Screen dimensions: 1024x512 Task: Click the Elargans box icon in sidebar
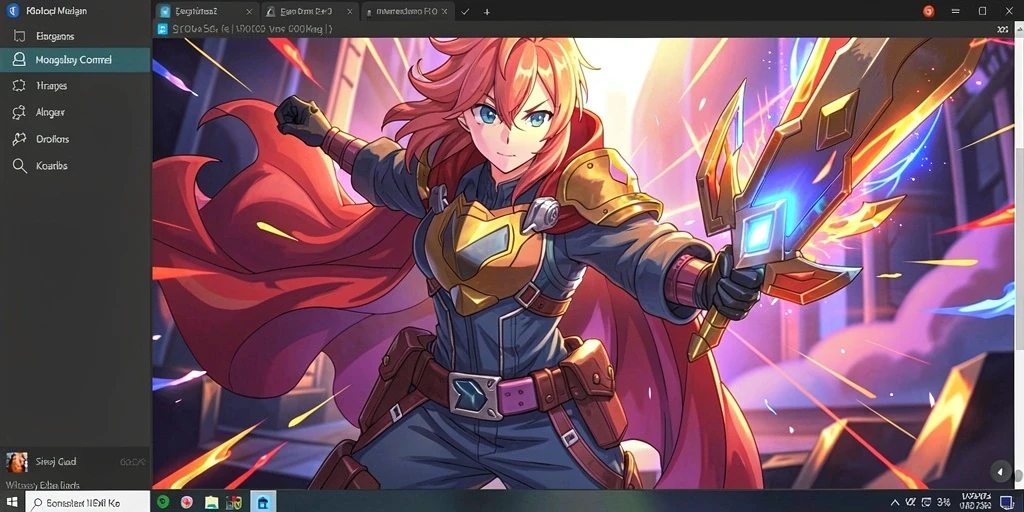(x=19, y=36)
